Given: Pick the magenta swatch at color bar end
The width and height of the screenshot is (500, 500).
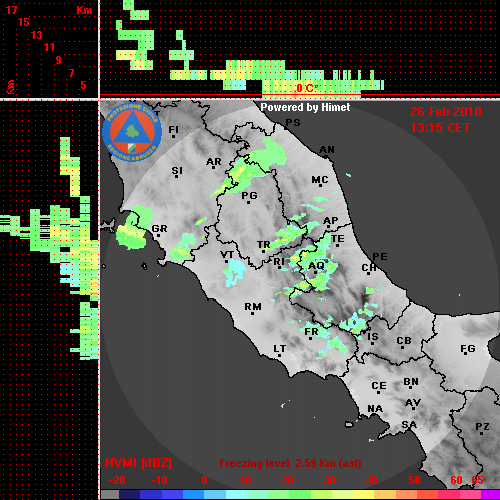Looking at the screenshot, I should [491, 495].
